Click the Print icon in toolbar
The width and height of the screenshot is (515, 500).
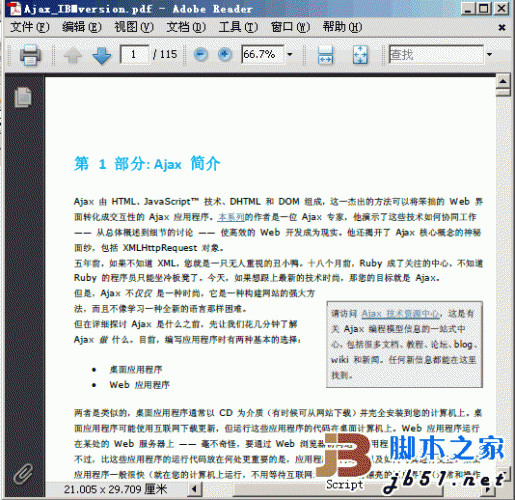(30, 54)
